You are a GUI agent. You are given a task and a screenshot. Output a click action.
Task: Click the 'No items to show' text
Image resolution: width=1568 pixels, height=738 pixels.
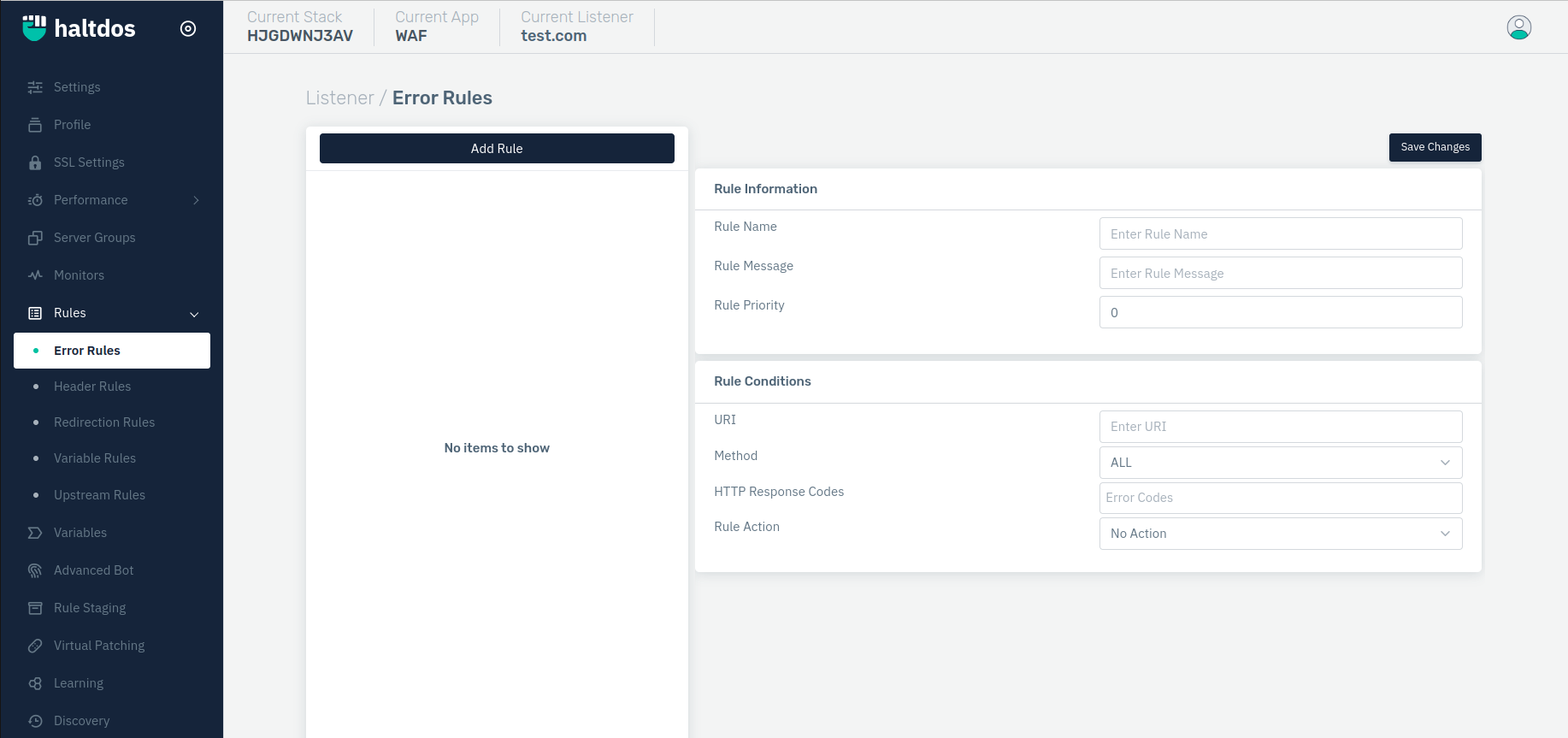[497, 448]
